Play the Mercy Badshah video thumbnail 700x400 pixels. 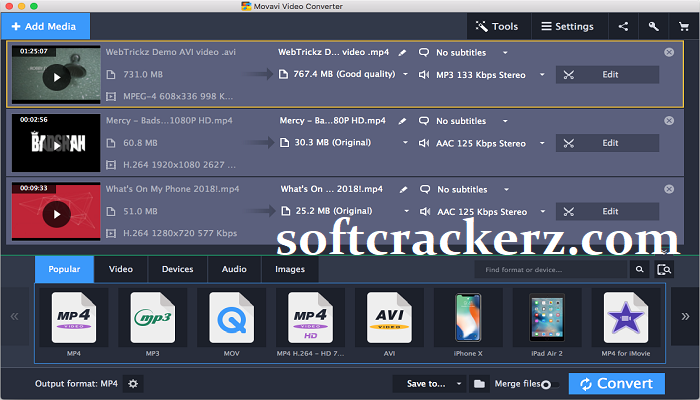click(x=56, y=146)
